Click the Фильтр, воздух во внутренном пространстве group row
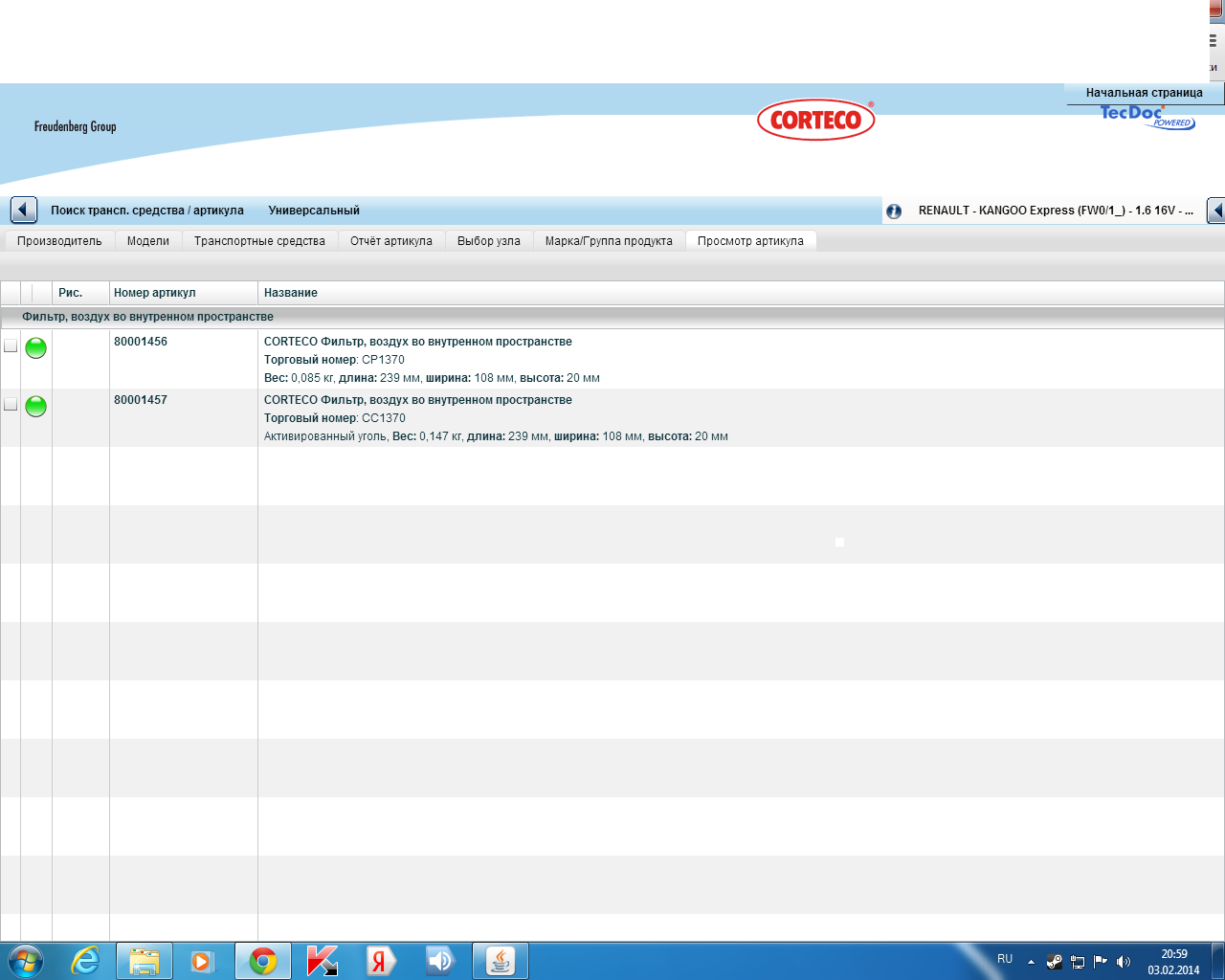Screen dimensions: 1225x980 pos(612,317)
